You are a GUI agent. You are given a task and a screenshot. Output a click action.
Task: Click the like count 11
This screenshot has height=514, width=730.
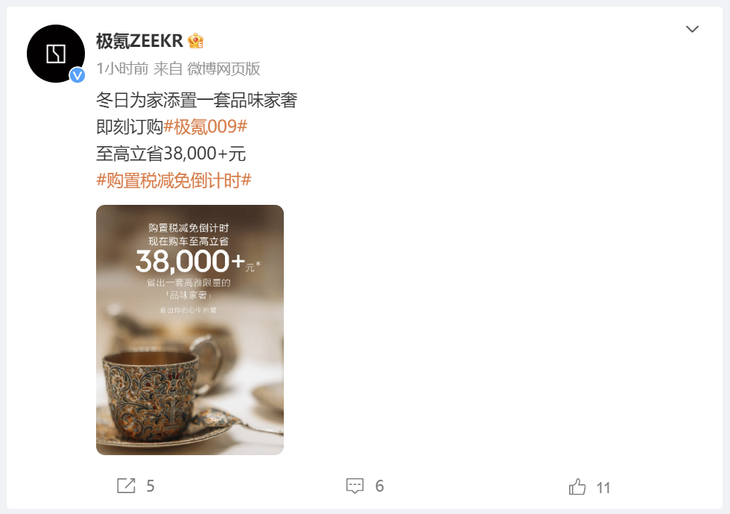[x=603, y=488]
